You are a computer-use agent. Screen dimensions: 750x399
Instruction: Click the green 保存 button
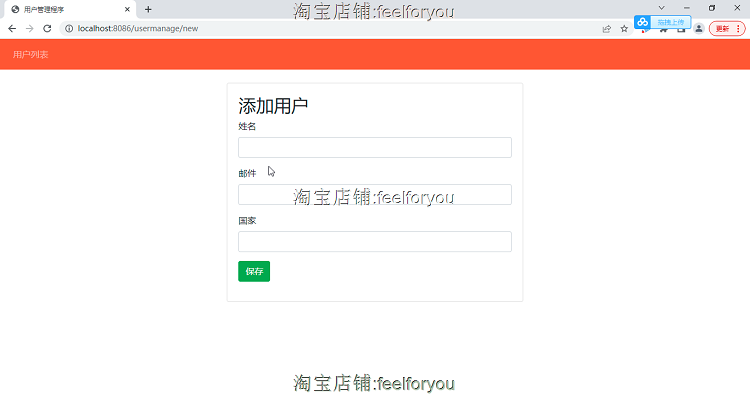pyautogui.click(x=254, y=271)
